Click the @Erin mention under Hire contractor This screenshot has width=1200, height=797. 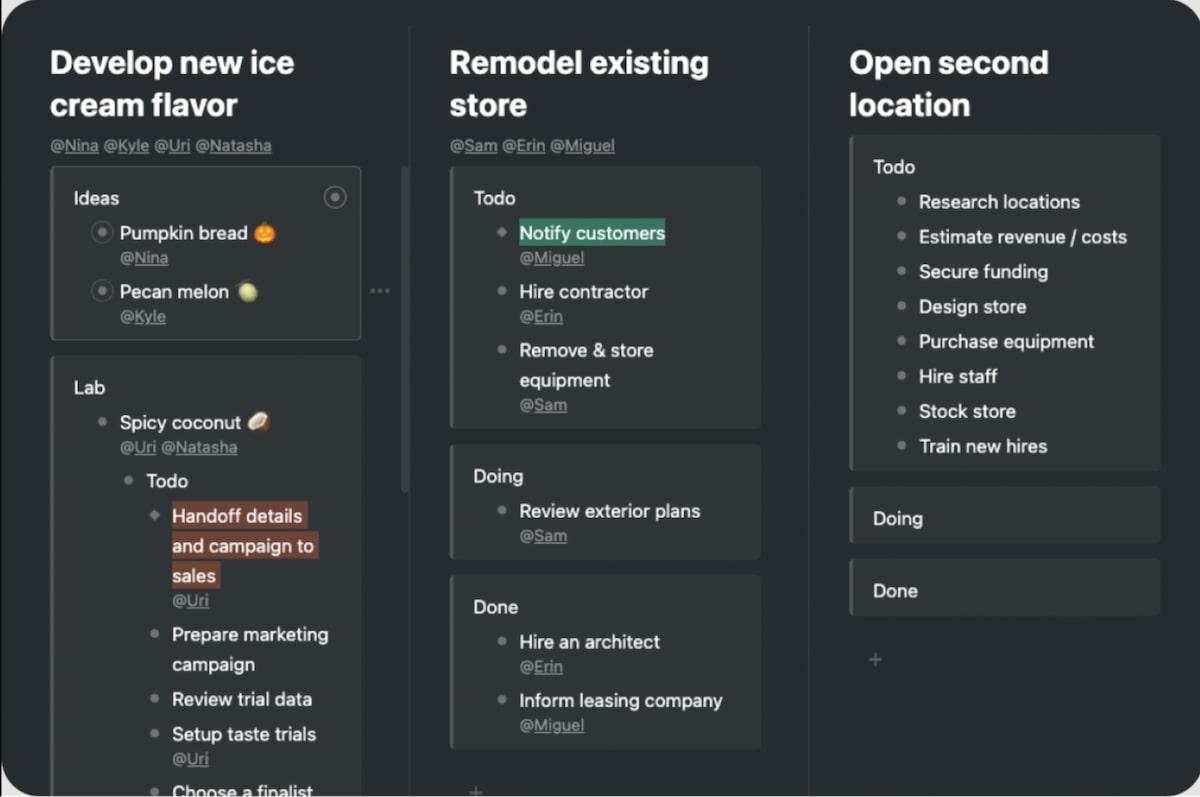coord(541,317)
